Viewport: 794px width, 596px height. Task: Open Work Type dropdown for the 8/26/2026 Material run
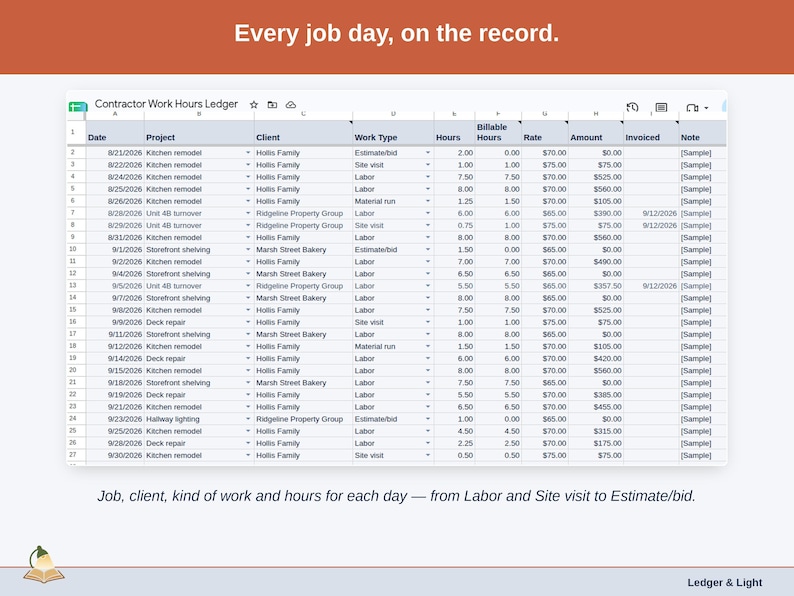tap(428, 201)
